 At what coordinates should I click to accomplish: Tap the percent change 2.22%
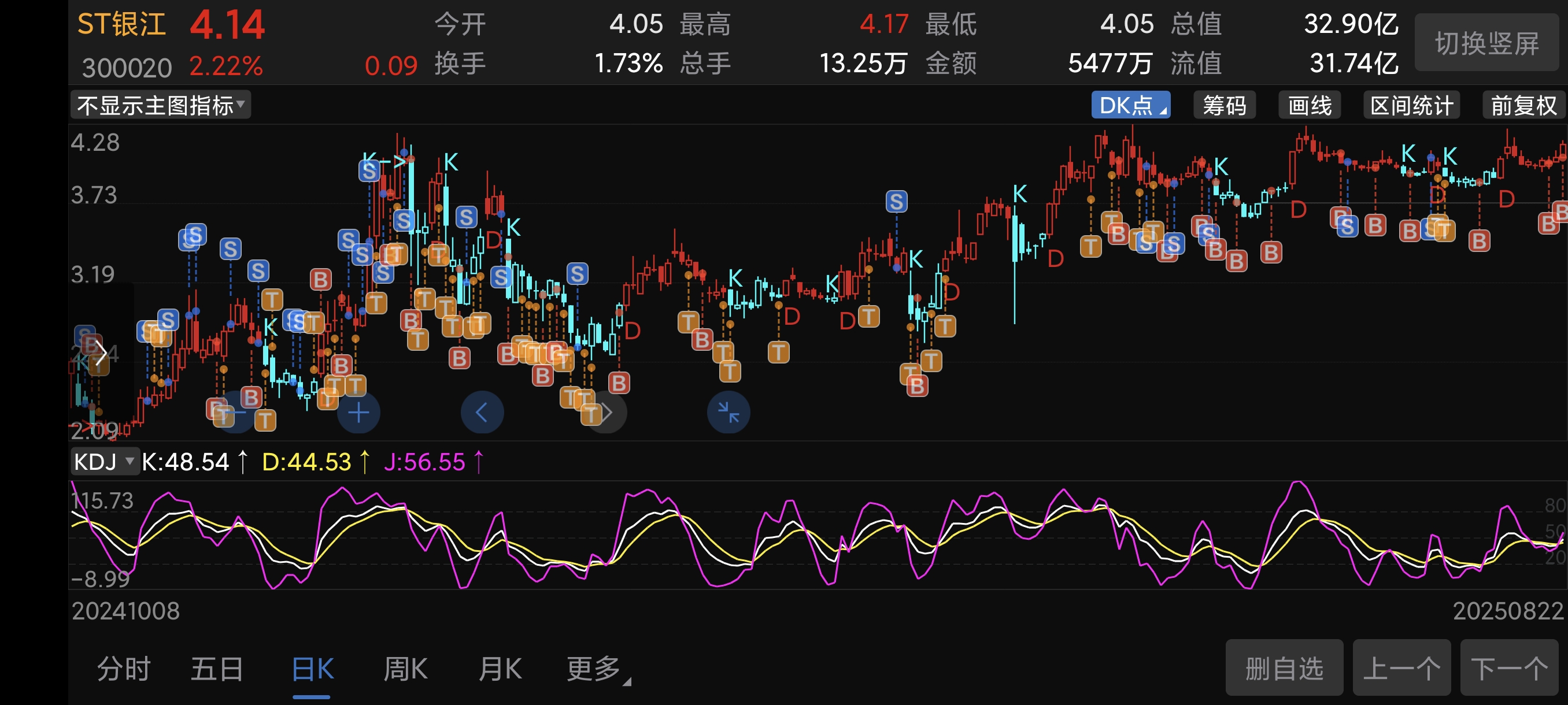pyautogui.click(x=226, y=66)
